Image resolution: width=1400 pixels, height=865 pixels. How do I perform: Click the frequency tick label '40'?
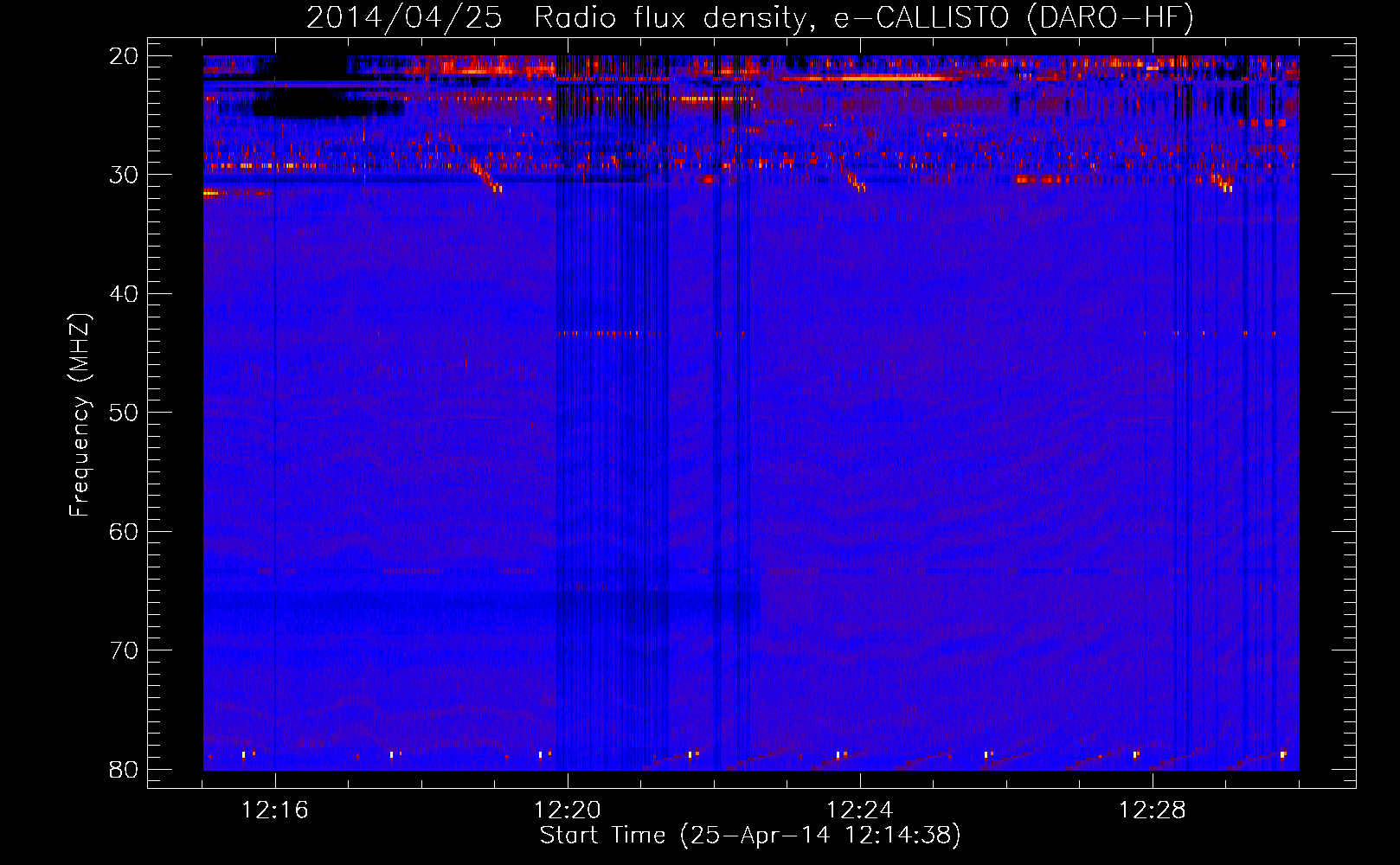pyautogui.click(x=124, y=294)
